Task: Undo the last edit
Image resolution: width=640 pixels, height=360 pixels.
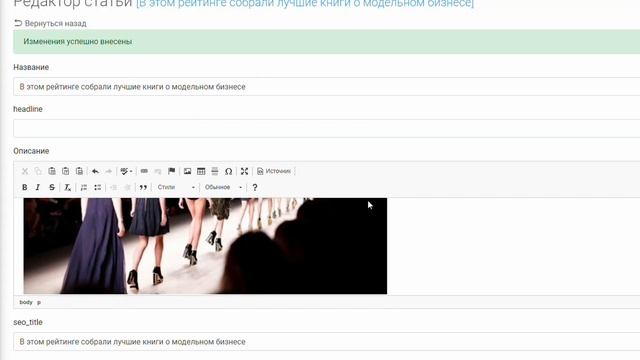Action: tap(95, 171)
